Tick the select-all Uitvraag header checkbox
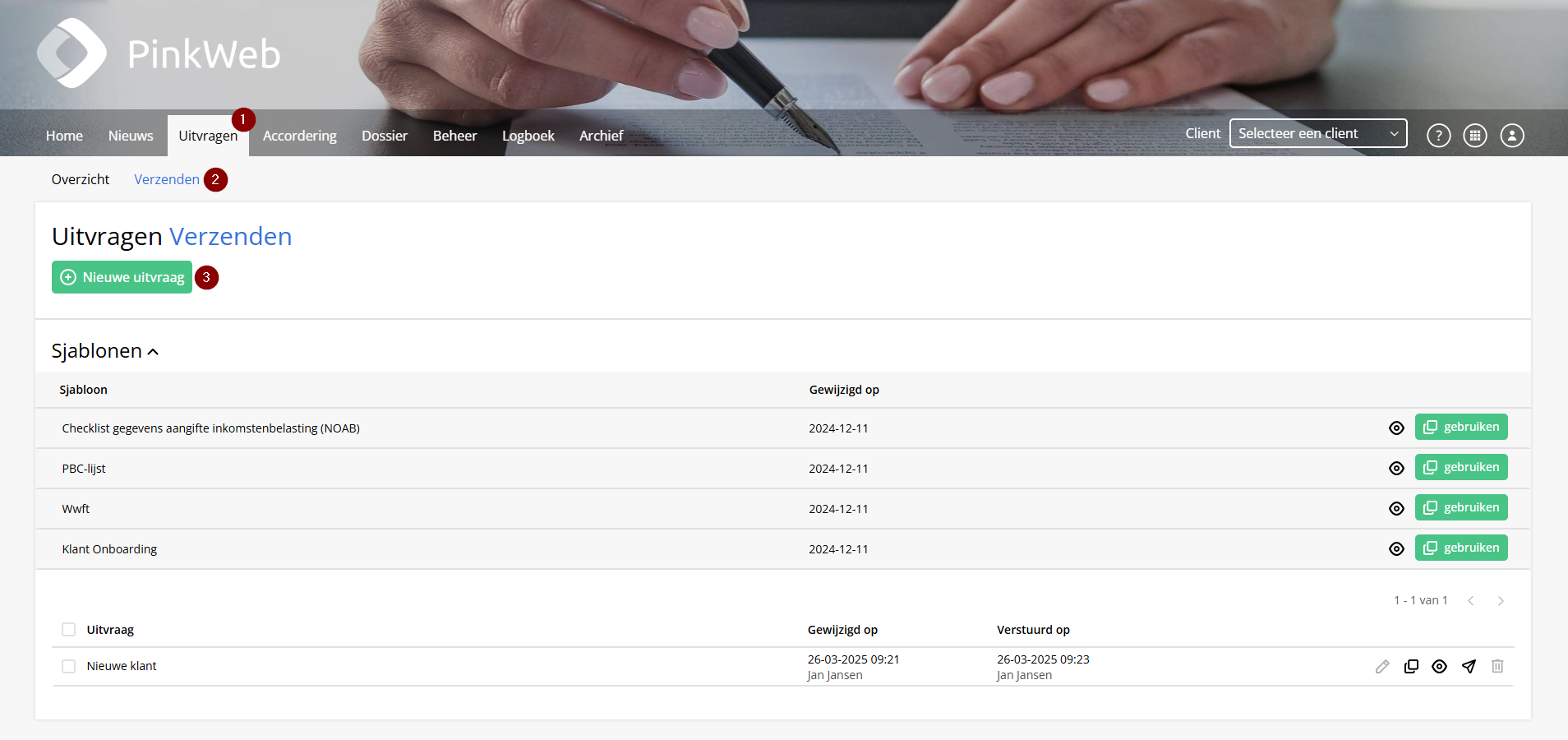The image size is (1568, 740). click(x=69, y=630)
